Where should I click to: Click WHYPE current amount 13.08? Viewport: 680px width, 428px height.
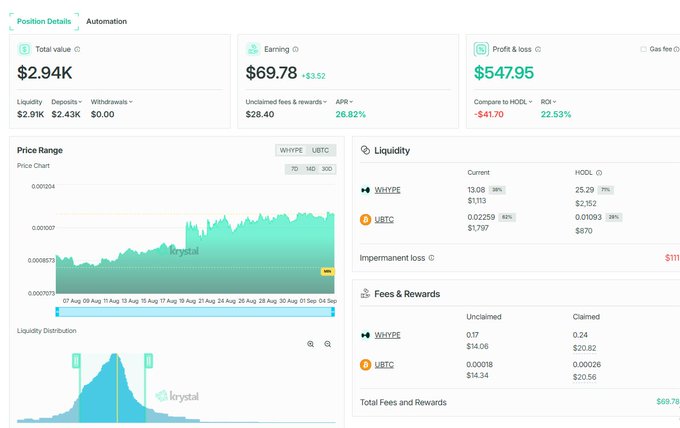coord(476,190)
